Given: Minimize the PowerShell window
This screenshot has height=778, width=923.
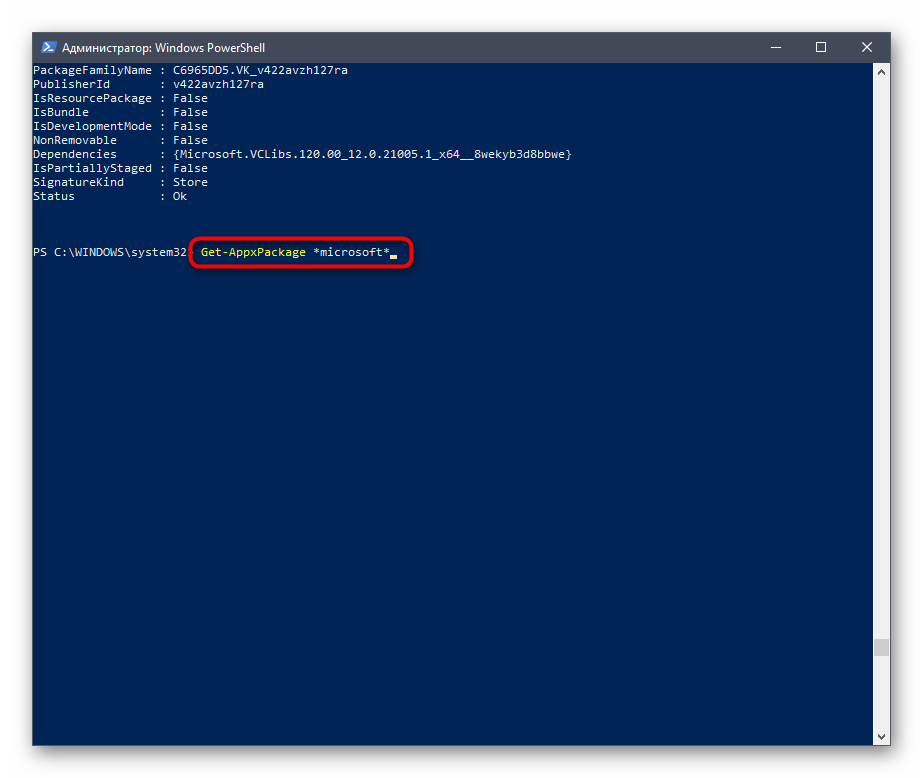Looking at the screenshot, I should tap(775, 47).
